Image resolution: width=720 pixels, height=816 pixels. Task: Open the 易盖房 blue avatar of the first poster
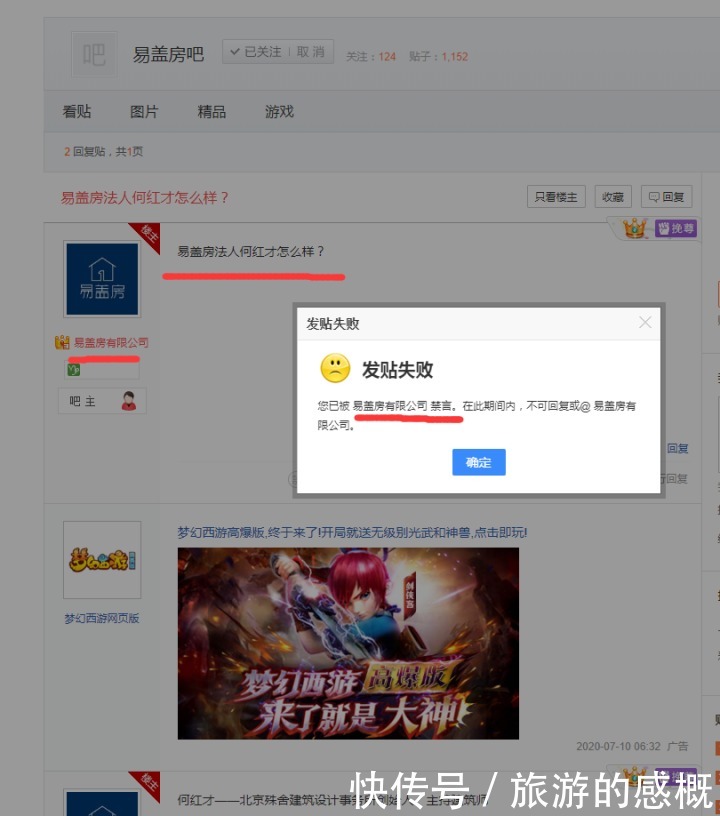pyautogui.click(x=102, y=279)
